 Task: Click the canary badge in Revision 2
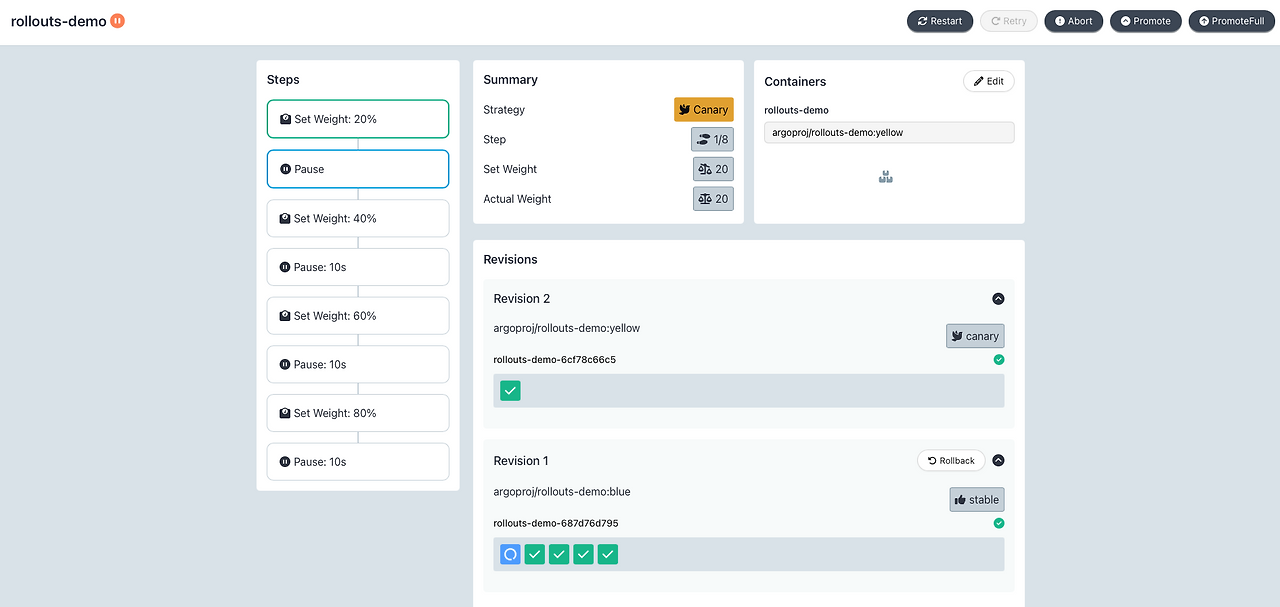coord(975,336)
